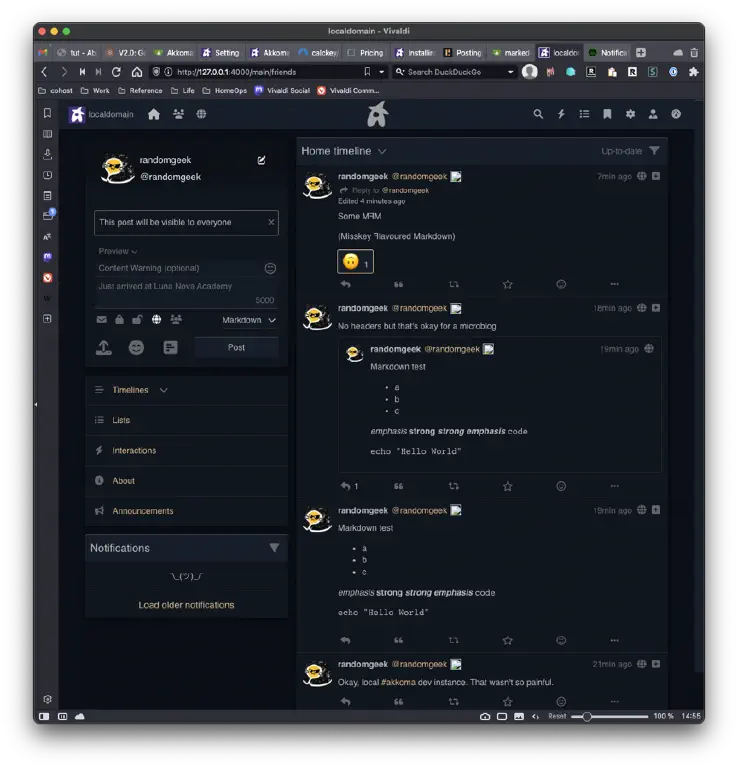
Task: Repeat the 'No headers' post
Action: (454, 486)
